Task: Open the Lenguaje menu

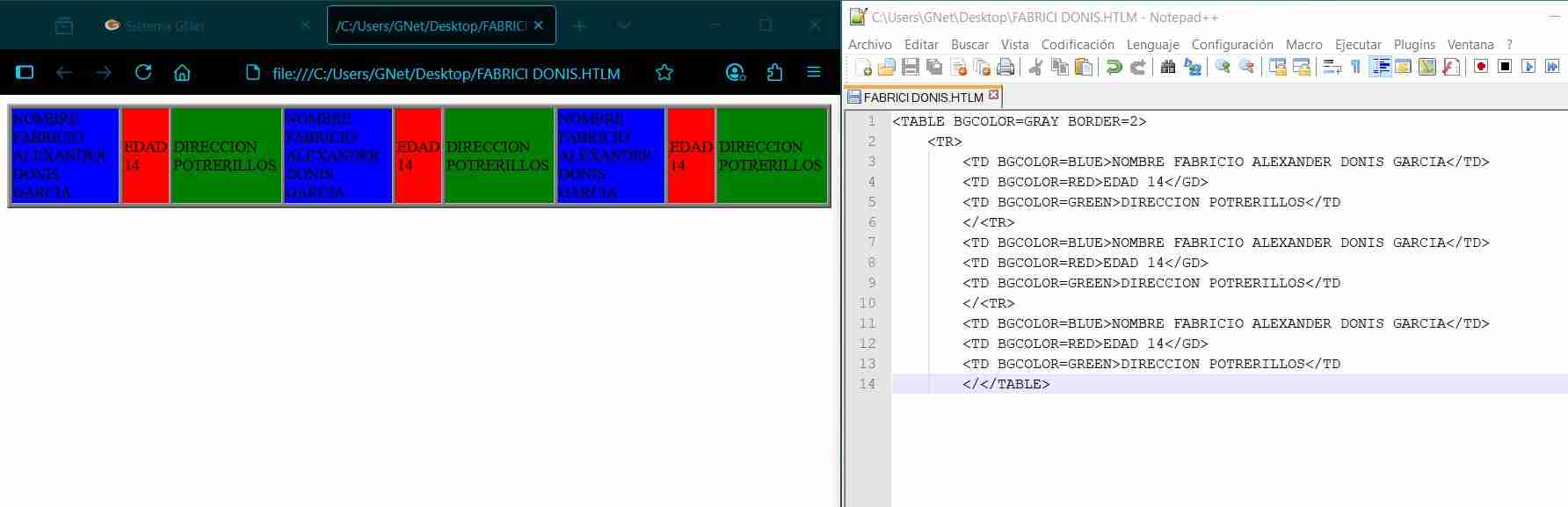Action: [1152, 44]
